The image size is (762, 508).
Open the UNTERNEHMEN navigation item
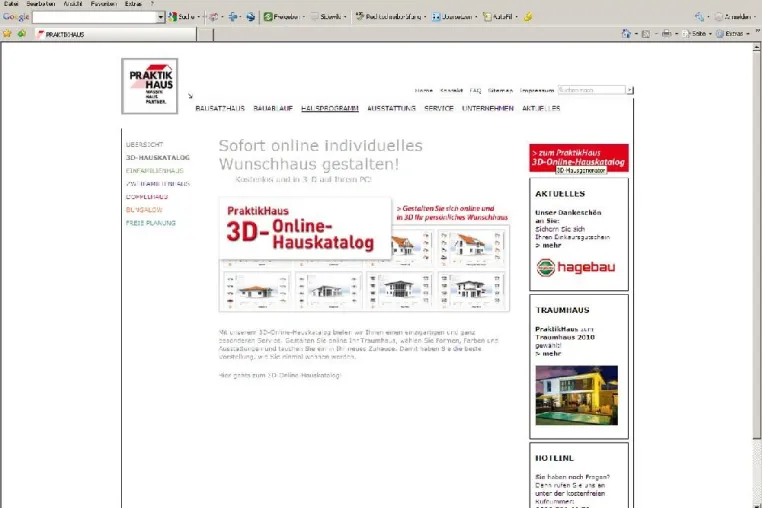(x=487, y=108)
